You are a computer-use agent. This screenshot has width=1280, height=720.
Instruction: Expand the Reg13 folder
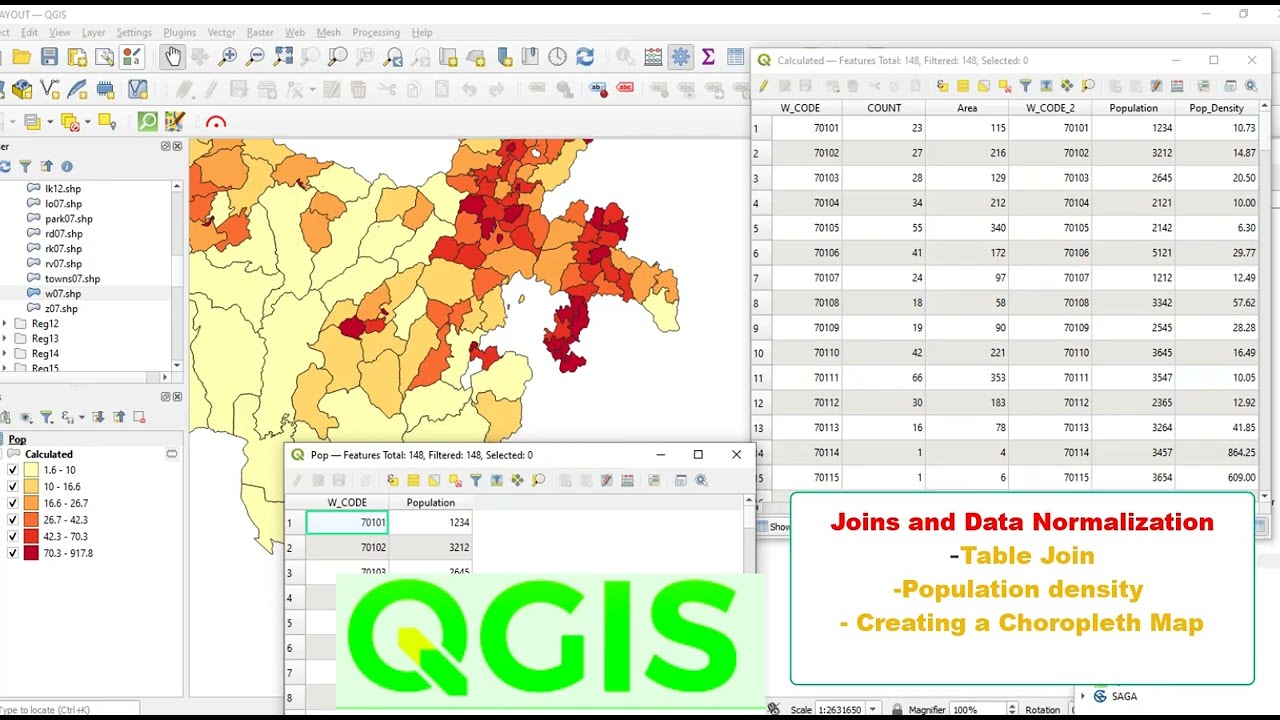point(5,339)
